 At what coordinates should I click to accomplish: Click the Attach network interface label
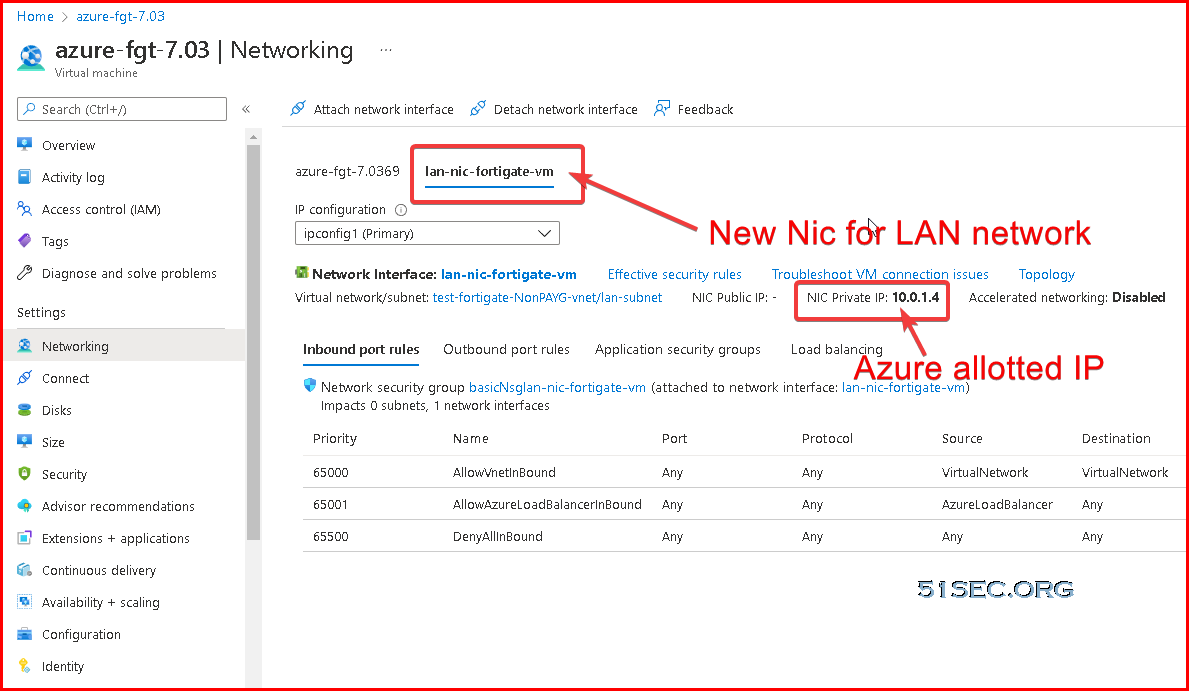point(384,109)
